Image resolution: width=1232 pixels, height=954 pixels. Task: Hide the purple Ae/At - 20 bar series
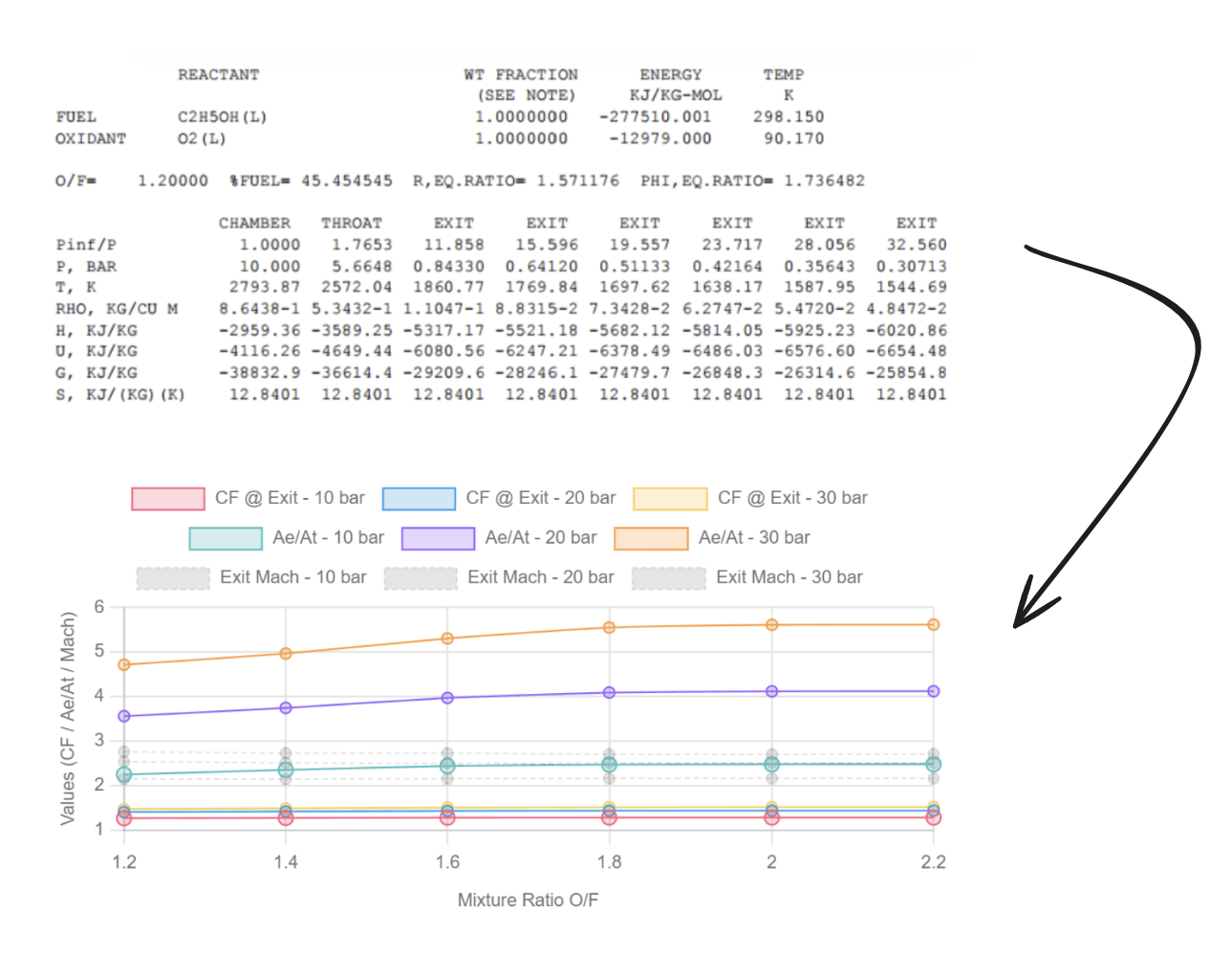pyautogui.click(x=438, y=538)
